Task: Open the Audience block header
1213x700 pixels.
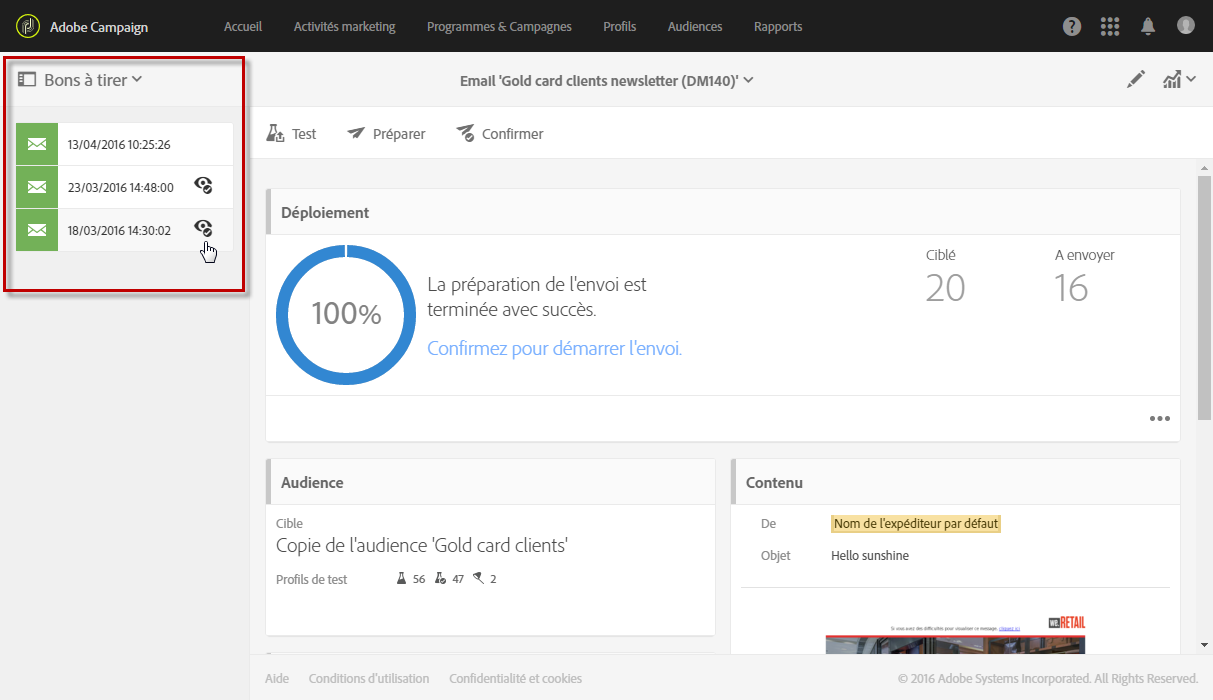Action: pos(490,482)
